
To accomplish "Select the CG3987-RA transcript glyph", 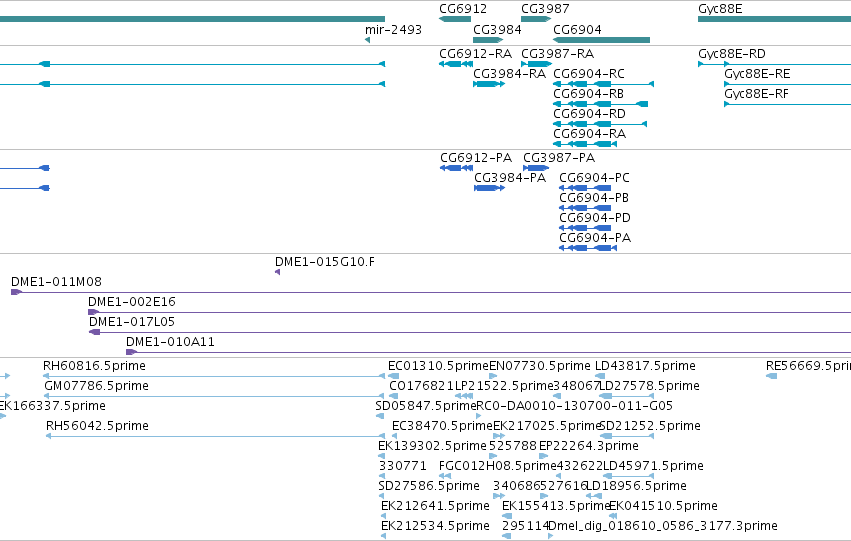I will point(536,64).
